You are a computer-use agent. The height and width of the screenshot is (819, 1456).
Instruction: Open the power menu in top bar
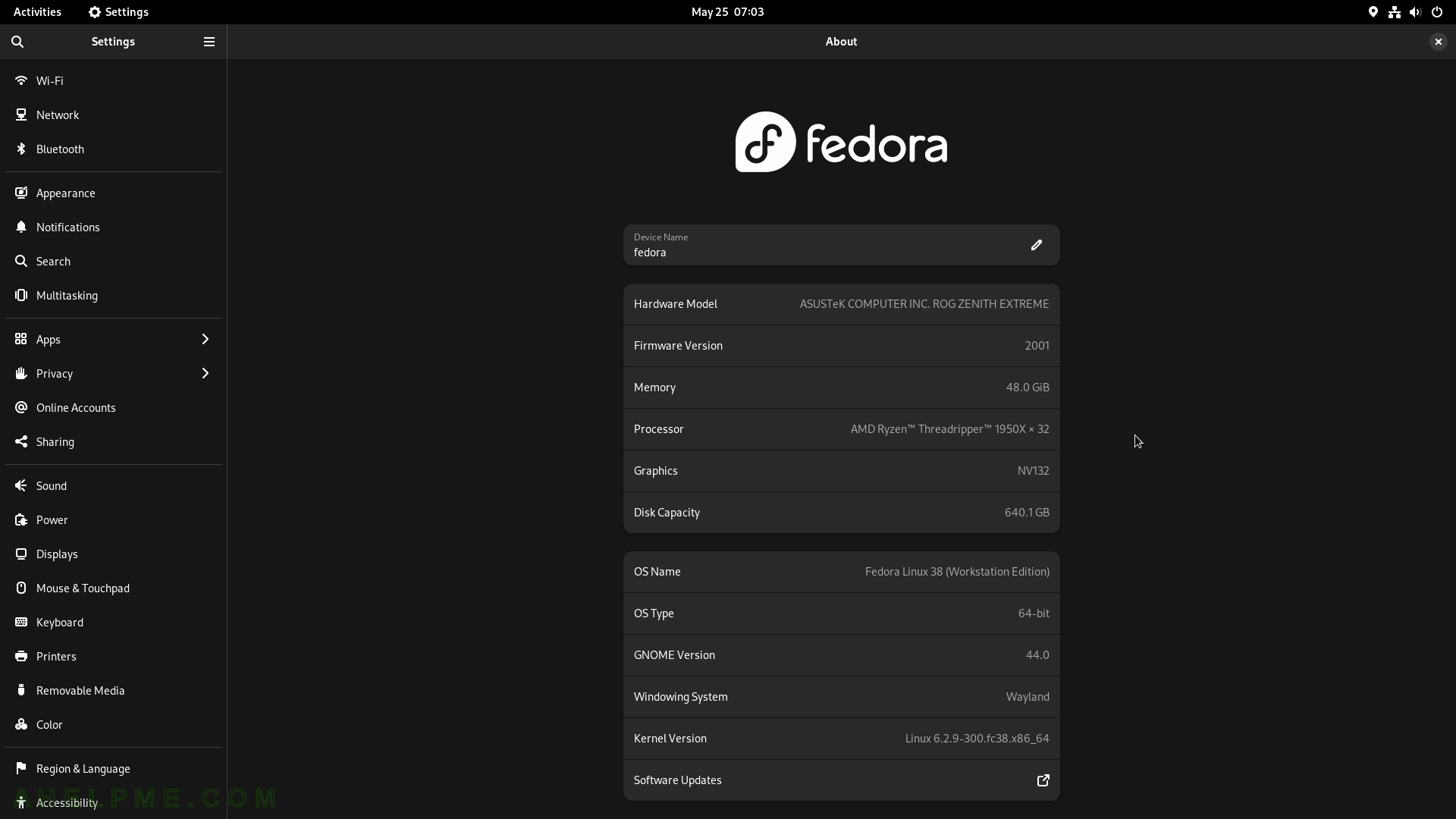point(1437,12)
